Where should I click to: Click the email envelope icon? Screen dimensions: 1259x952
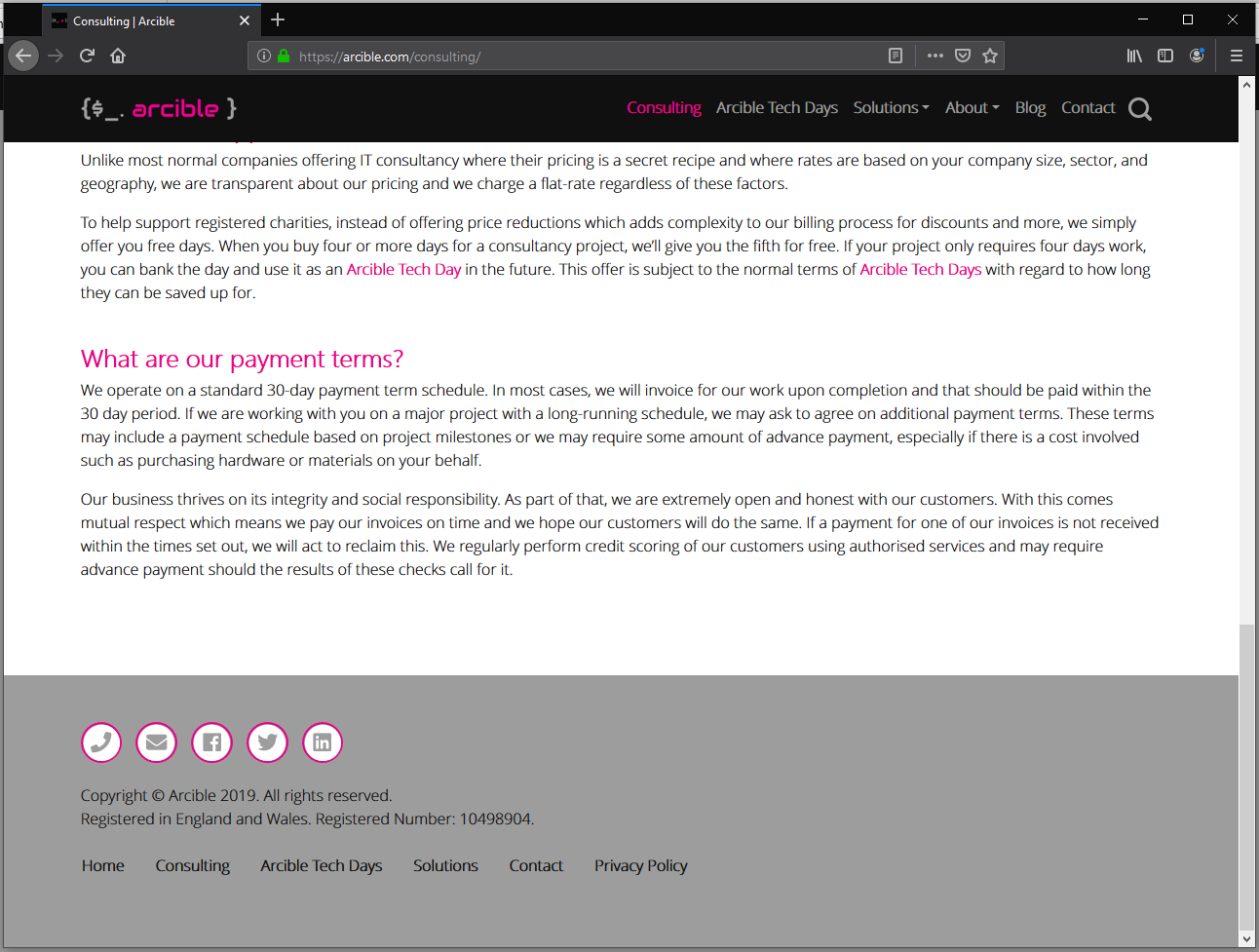[x=156, y=743]
